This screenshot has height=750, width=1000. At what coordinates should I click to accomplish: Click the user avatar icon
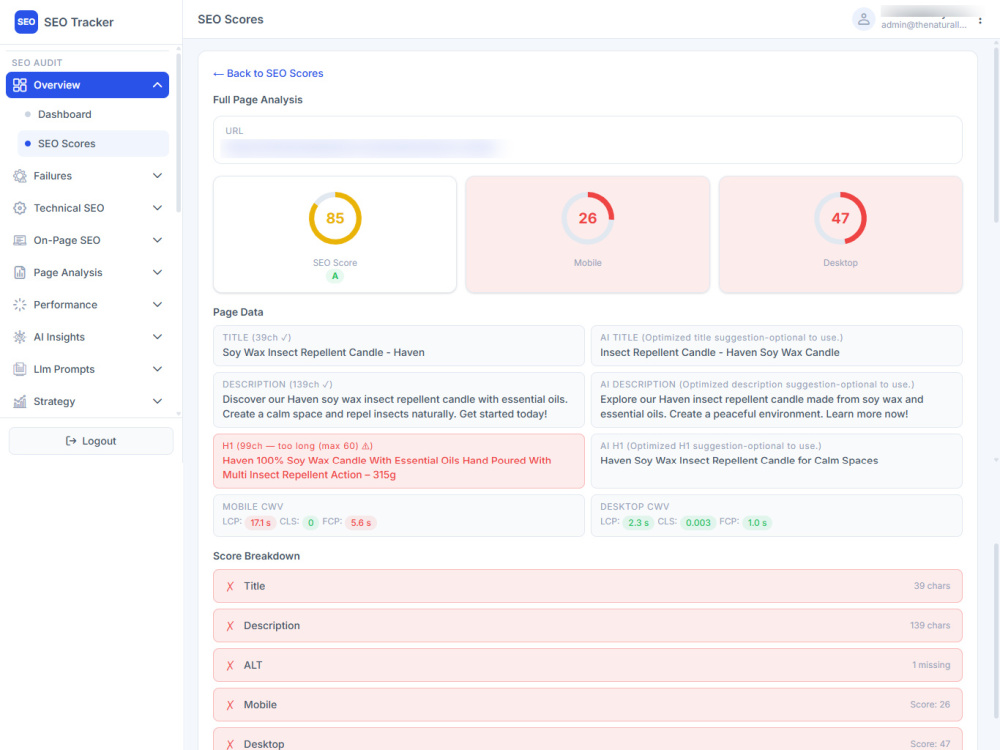863,19
